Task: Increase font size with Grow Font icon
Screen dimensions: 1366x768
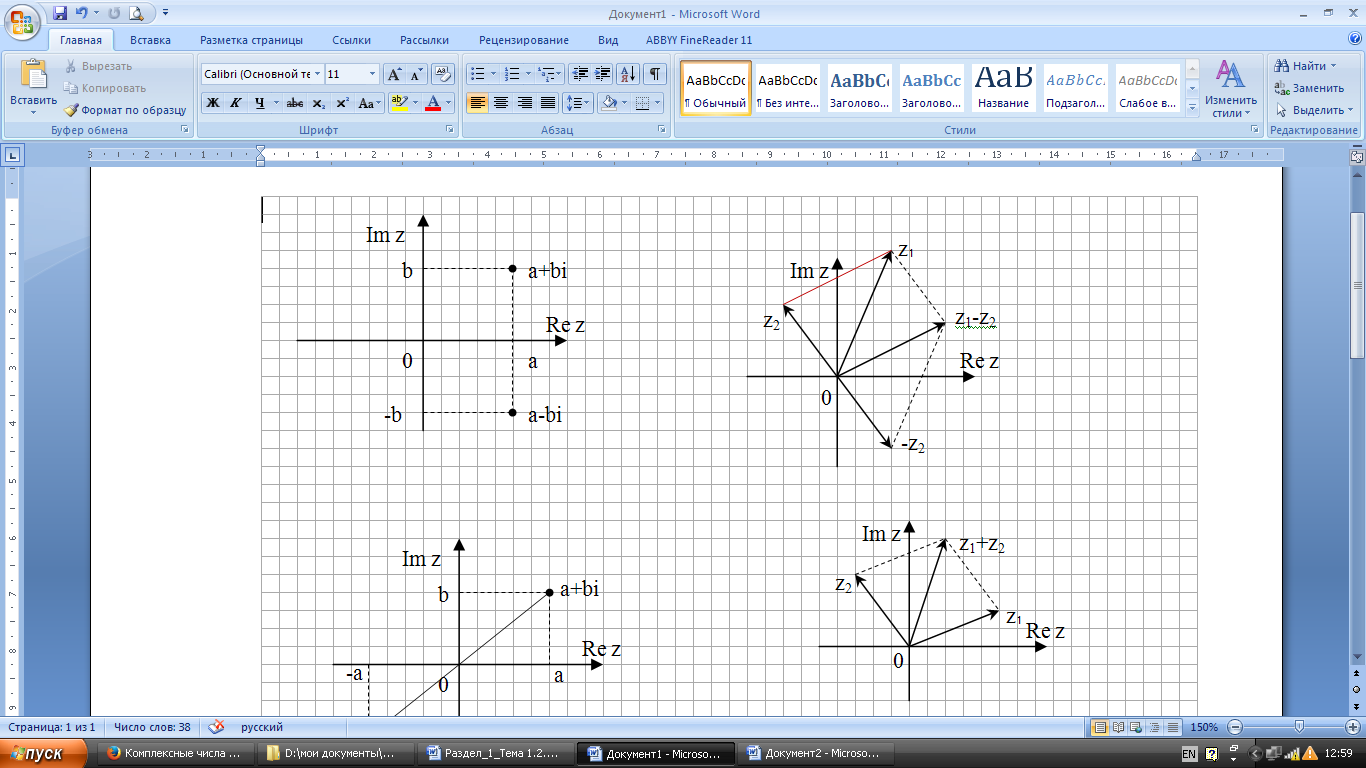Action: 395,74
